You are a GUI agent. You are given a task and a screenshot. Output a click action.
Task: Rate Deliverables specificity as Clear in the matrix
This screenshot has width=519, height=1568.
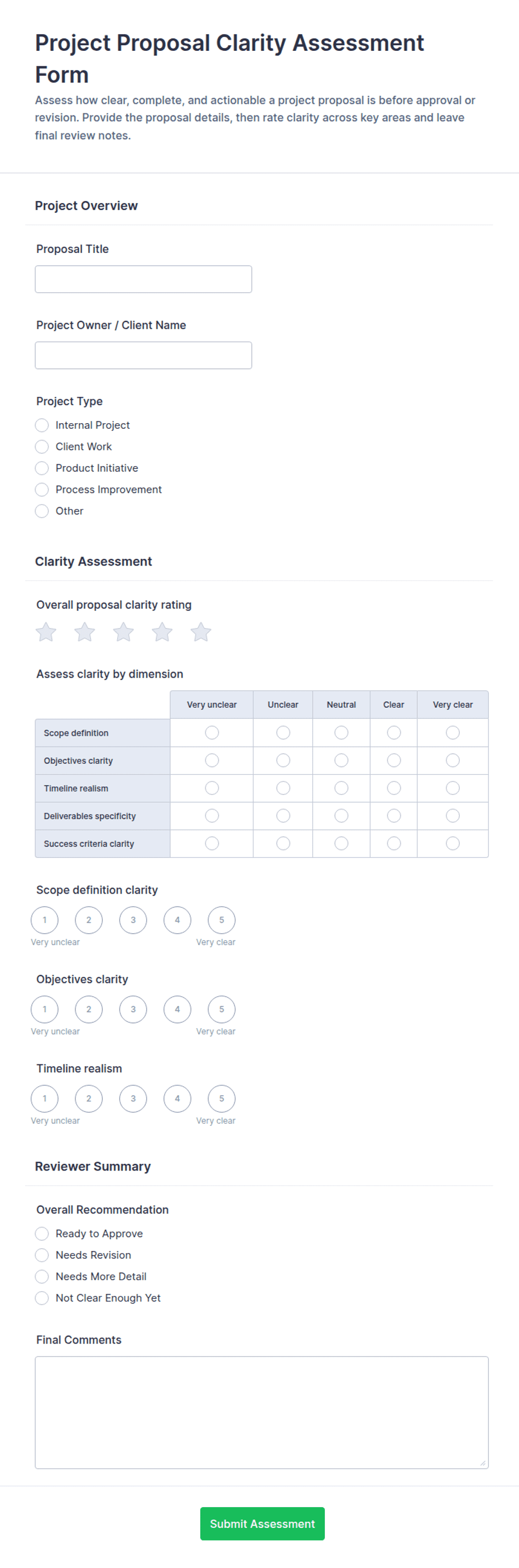pos(393,816)
